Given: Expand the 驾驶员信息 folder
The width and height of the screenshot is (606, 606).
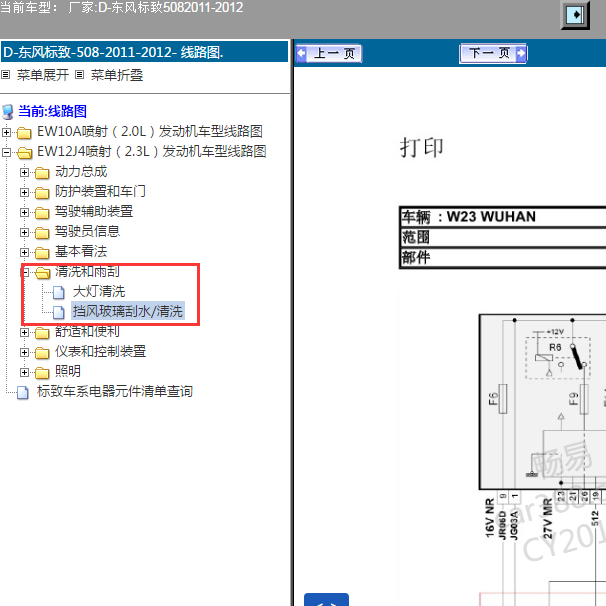Looking at the screenshot, I should (24, 232).
